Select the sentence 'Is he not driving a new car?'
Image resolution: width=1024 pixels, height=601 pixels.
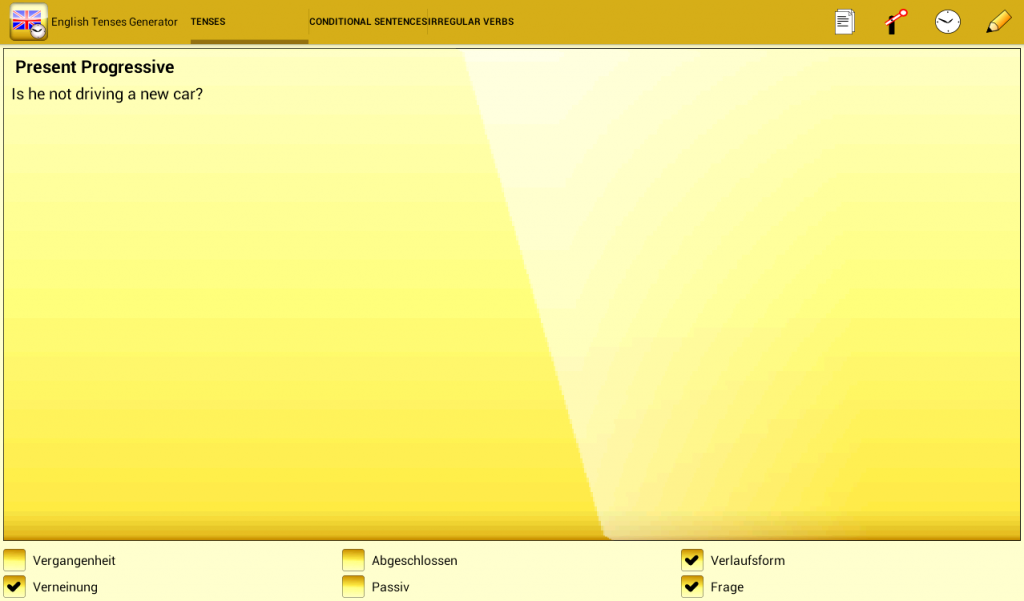point(107,95)
